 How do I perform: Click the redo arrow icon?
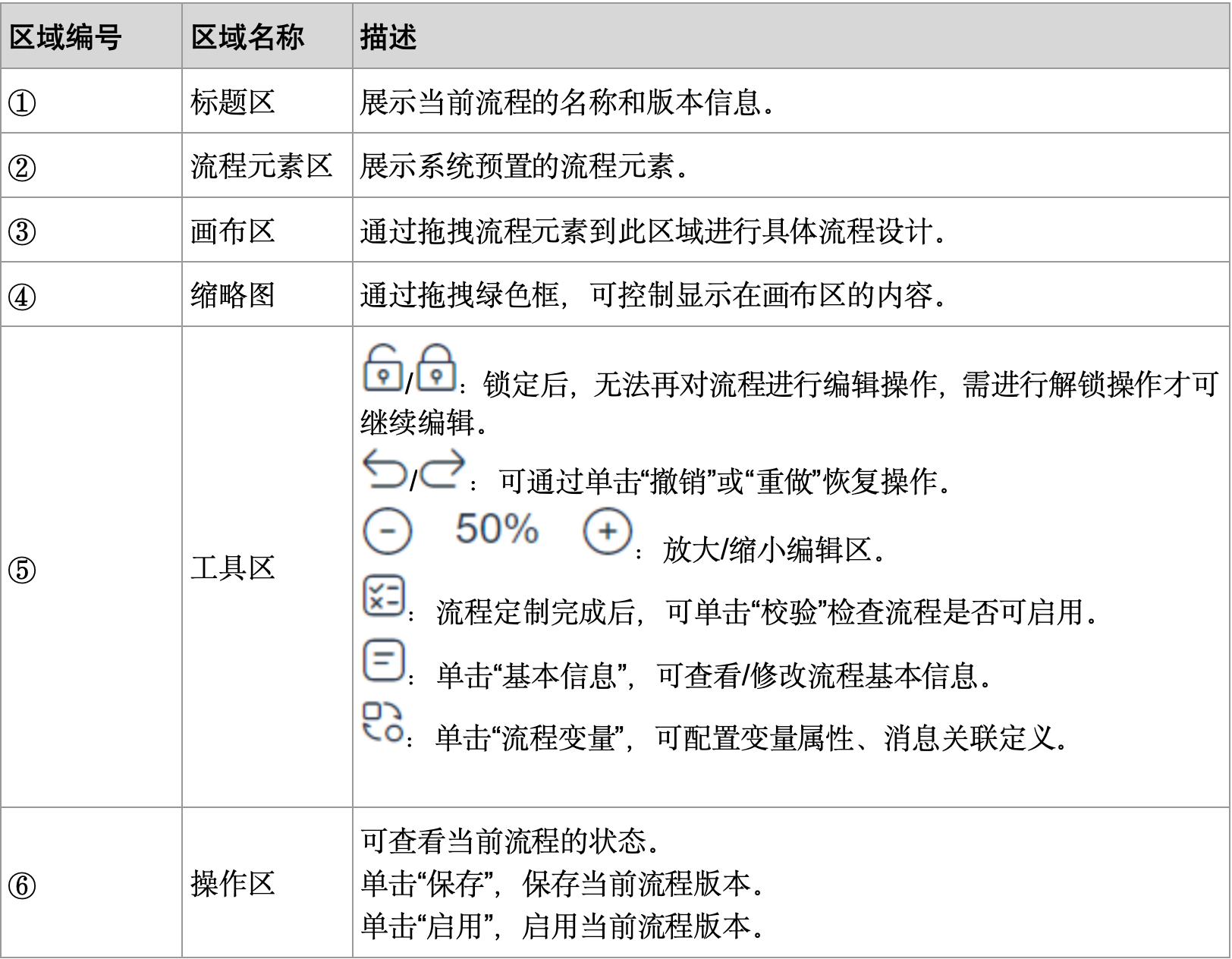(x=443, y=469)
